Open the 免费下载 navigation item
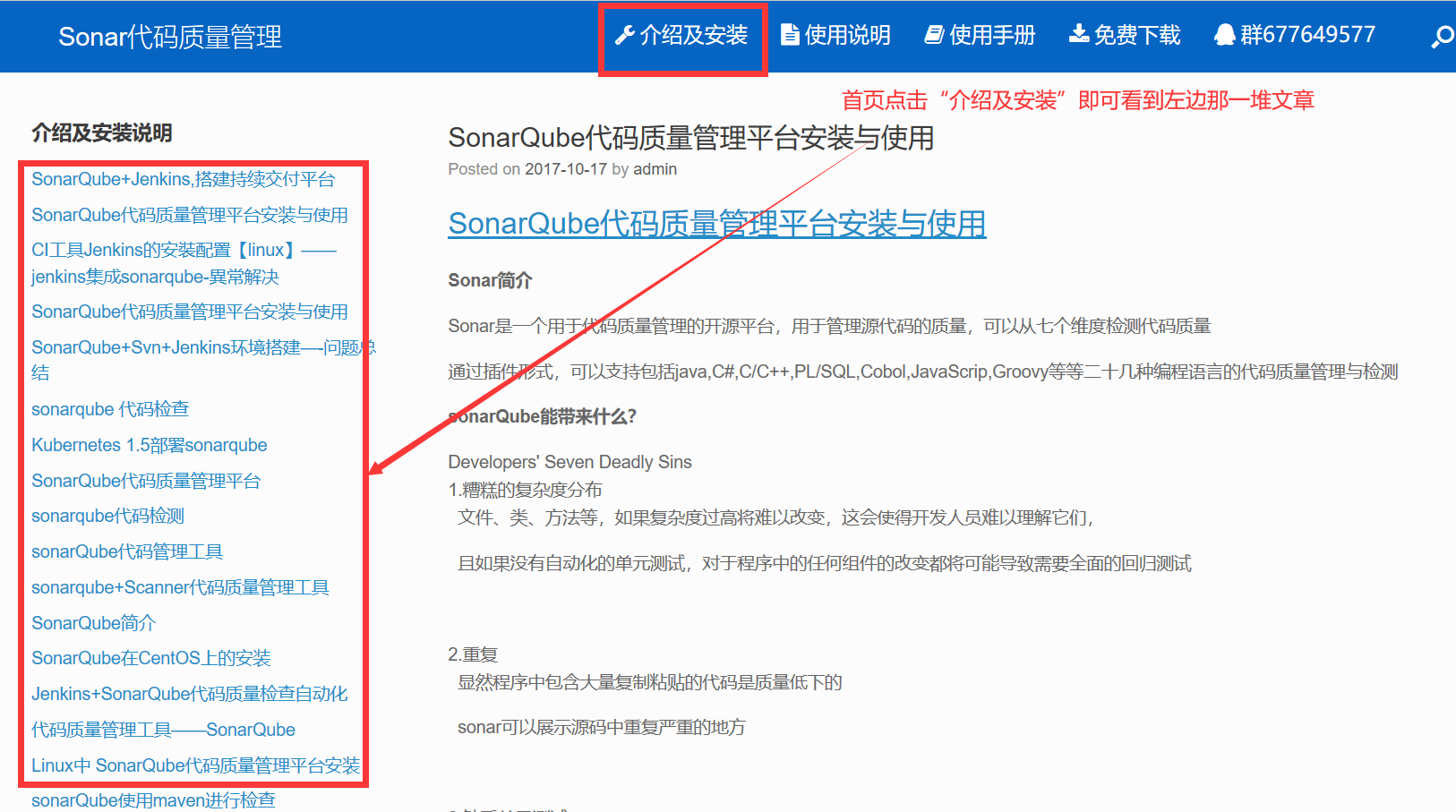This screenshot has height=812, width=1456. coord(1139,34)
